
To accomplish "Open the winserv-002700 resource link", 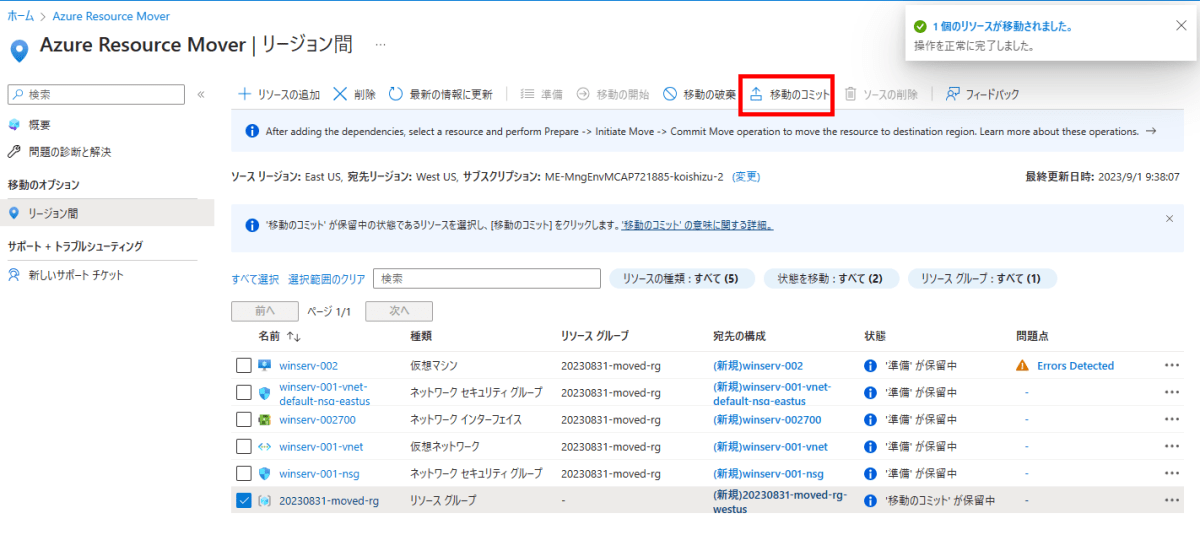I will [x=317, y=420].
